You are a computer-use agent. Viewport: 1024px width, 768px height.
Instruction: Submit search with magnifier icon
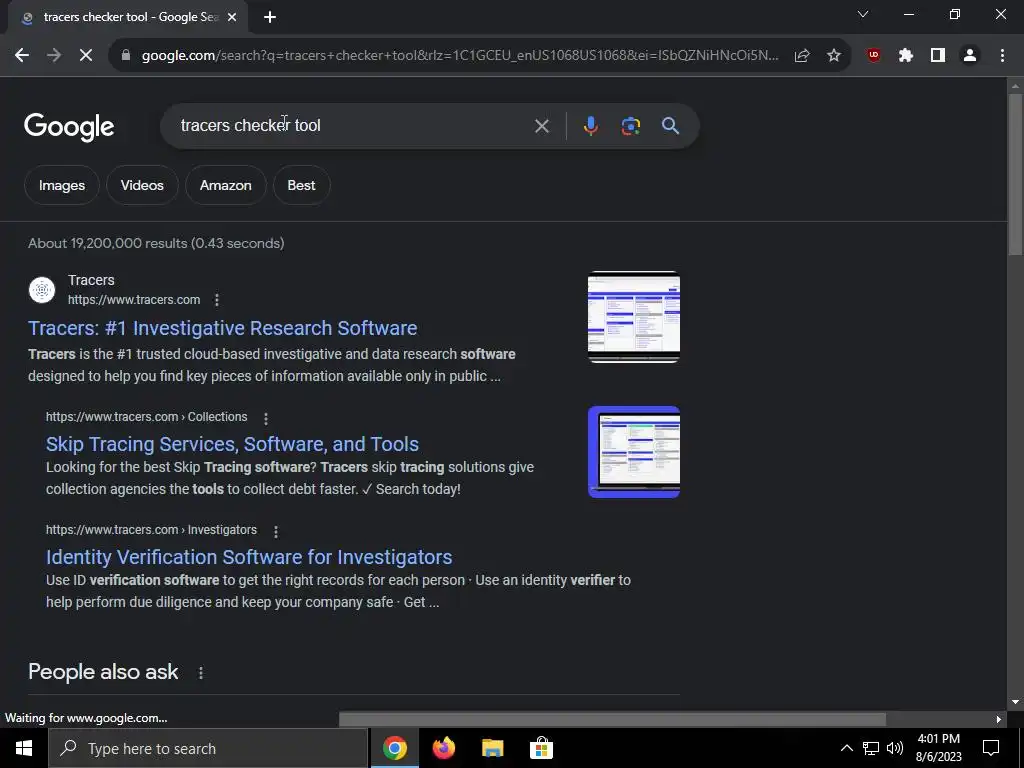coord(671,126)
